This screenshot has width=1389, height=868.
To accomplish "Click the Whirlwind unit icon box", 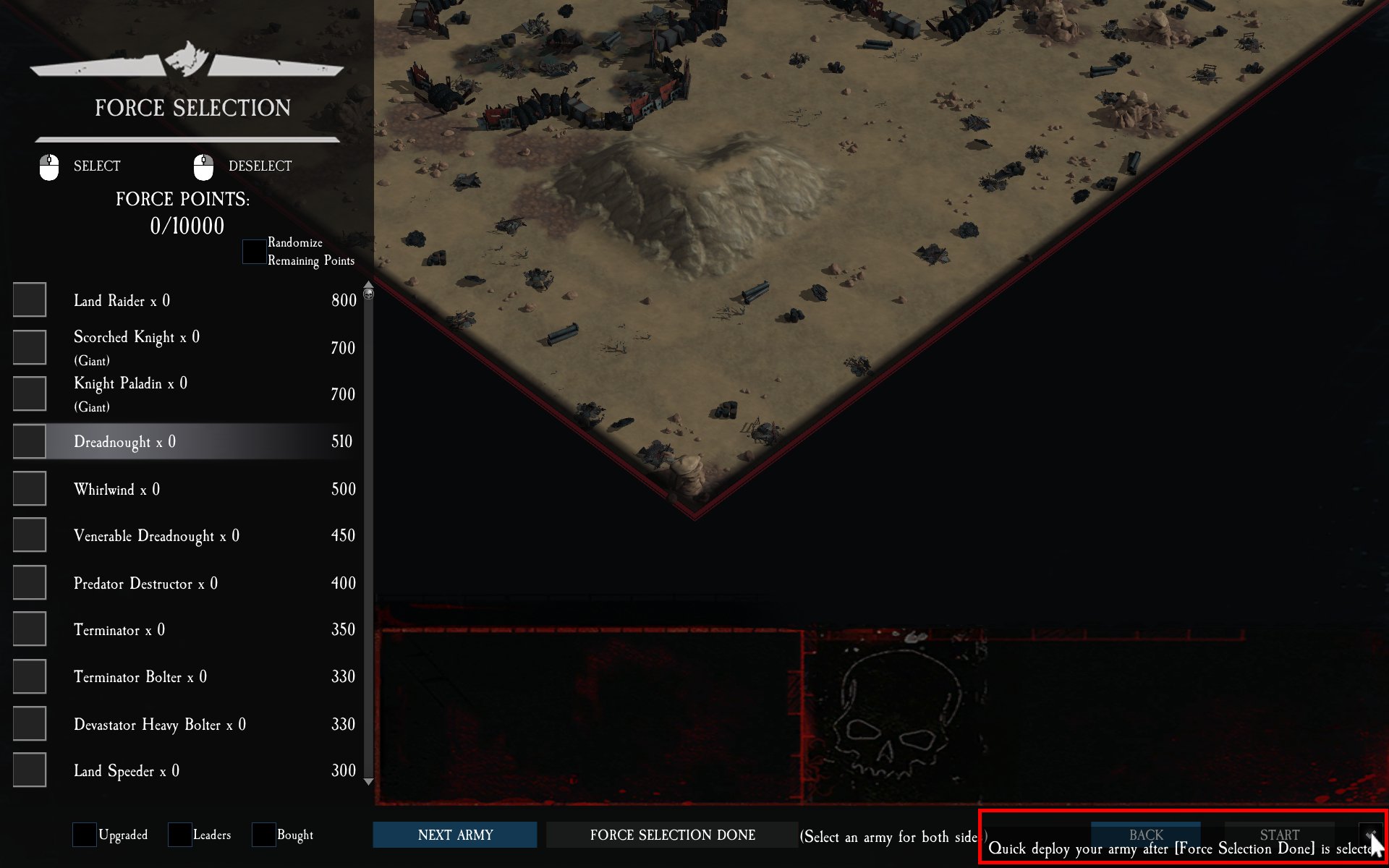I will tap(30, 489).
